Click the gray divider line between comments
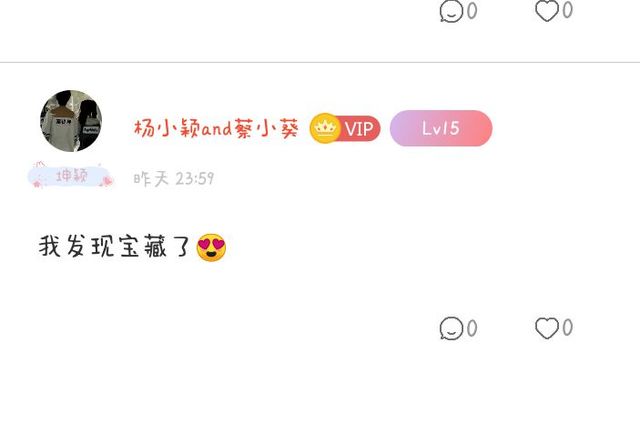640x424 pixels. pyautogui.click(x=320, y=62)
